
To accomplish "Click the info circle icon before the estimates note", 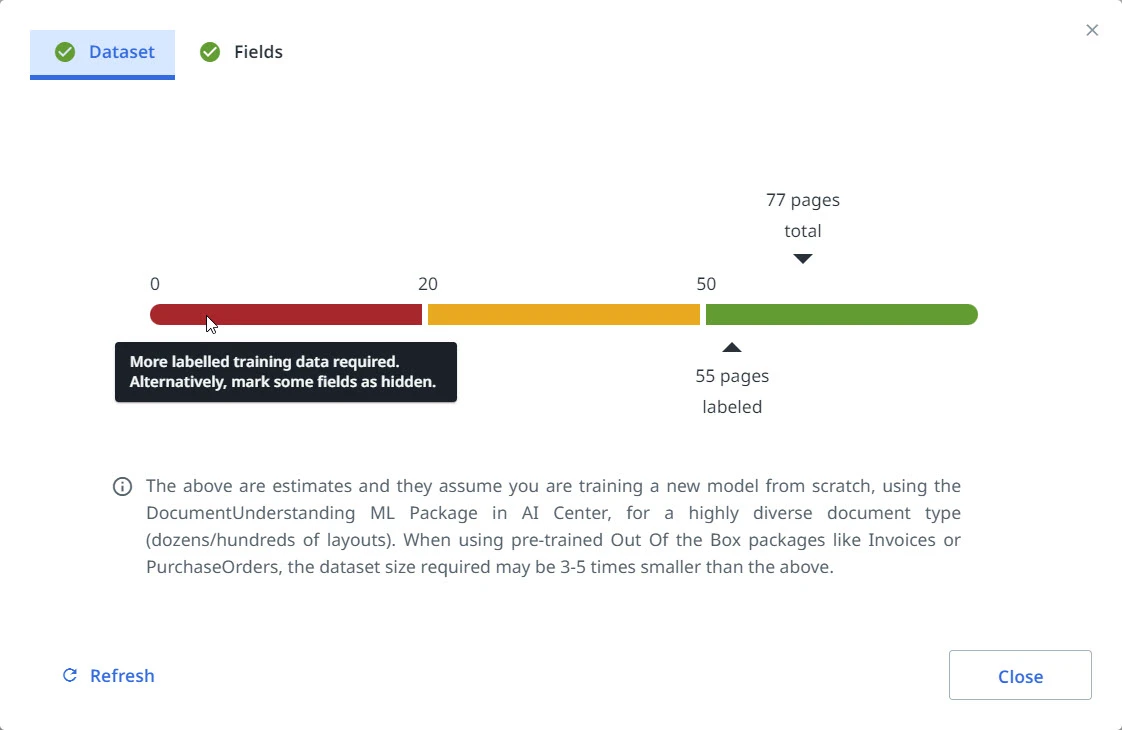I will (122, 487).
